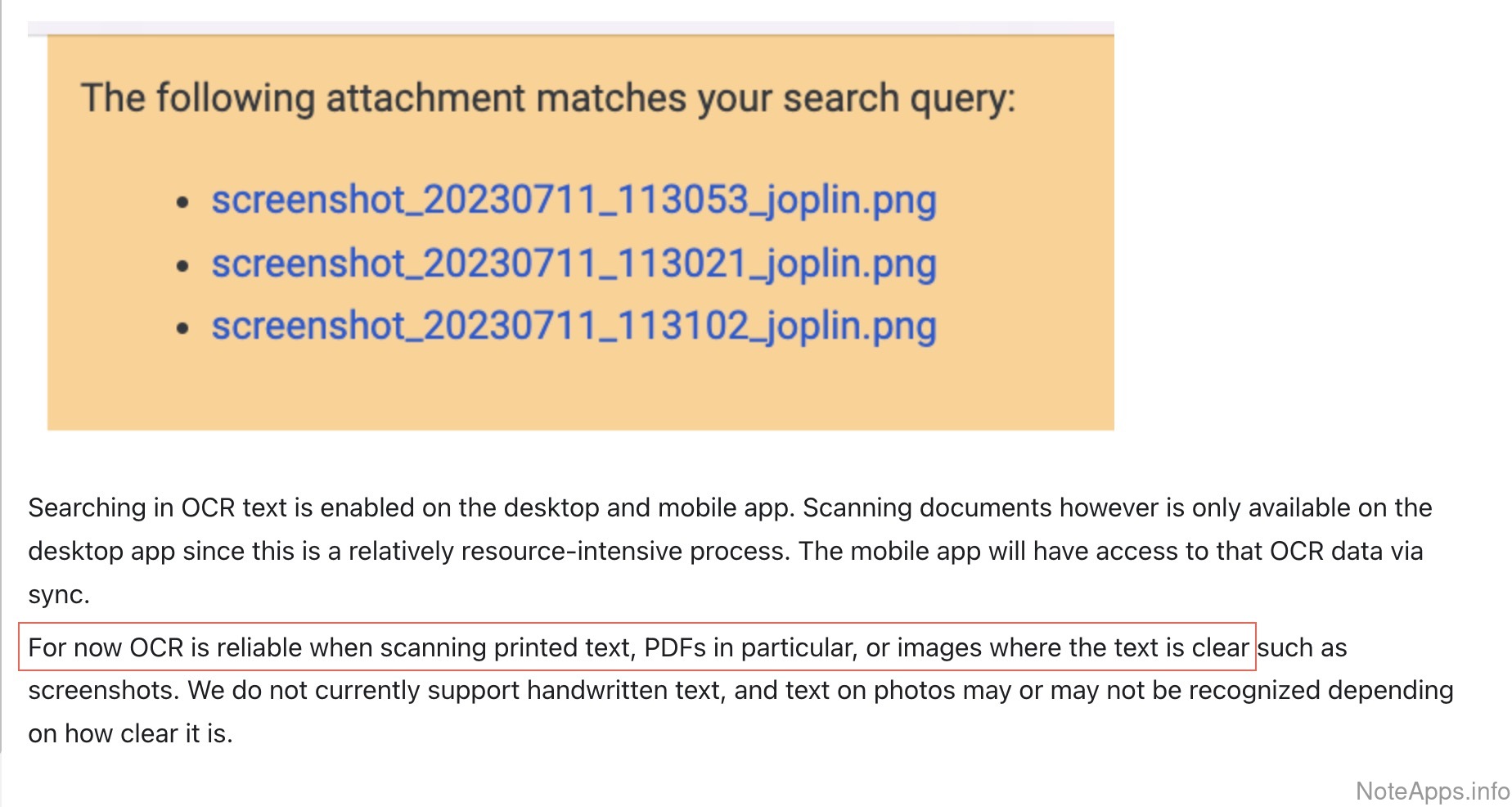Click the word "PDFs" in the highlighted sentence
Screen dimensions: 1512x807
674,647
